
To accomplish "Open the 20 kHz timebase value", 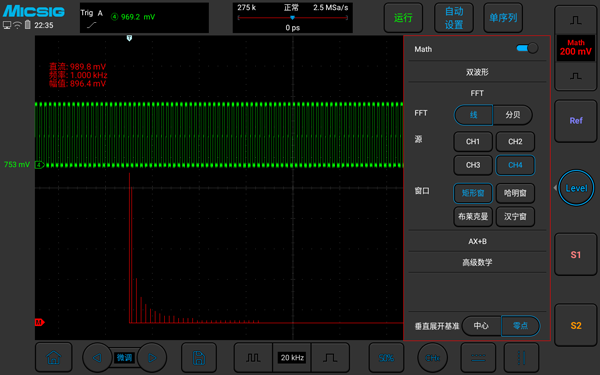I will coord(292,357).
